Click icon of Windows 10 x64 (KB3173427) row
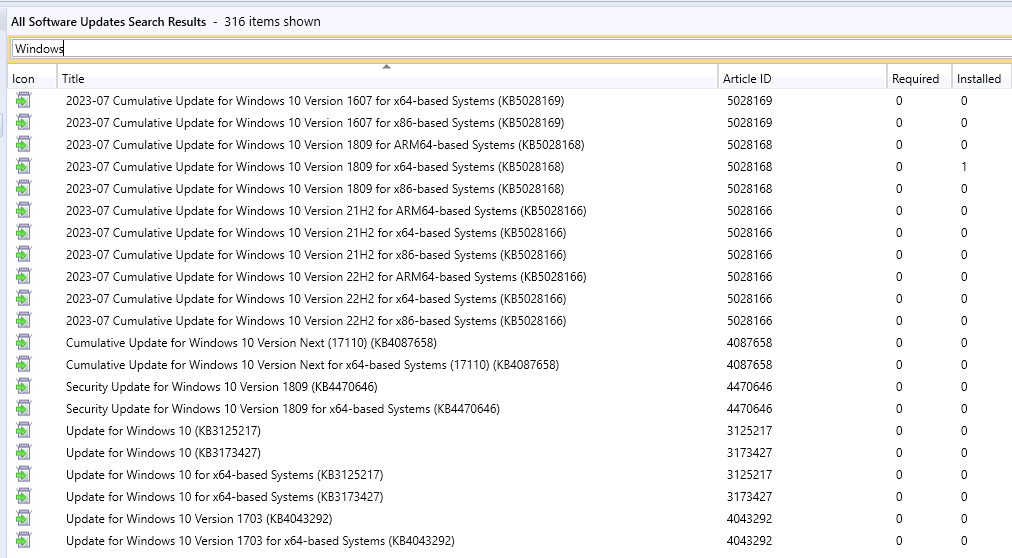Image resolution: width=1012 pixels, height=558 pixels. pos(23,497)
